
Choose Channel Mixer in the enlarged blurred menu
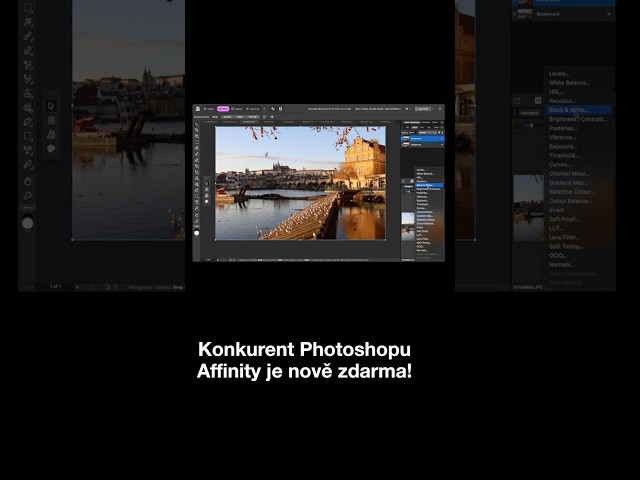click(x=569, y=173)
